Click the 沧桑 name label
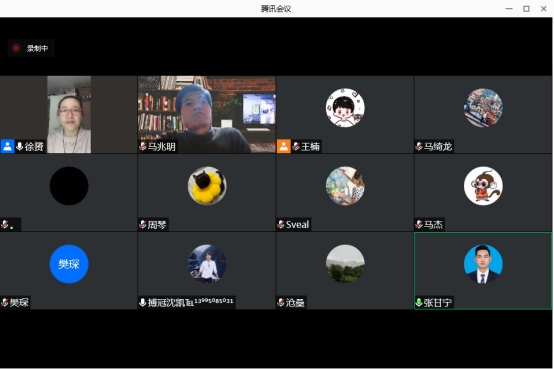554x369 pixels. tap(295, 303)
